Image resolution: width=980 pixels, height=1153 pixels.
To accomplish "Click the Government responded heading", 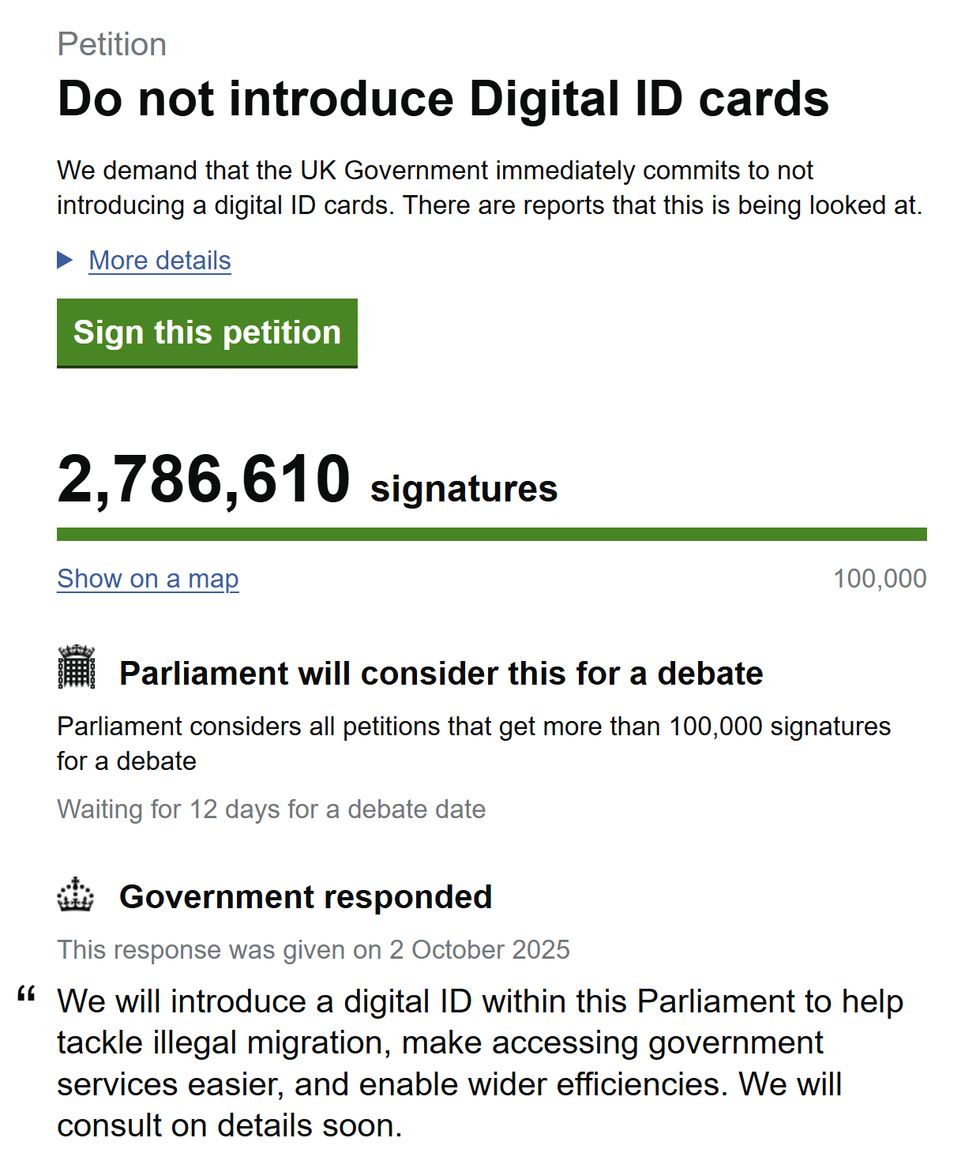I will [305, 896].
